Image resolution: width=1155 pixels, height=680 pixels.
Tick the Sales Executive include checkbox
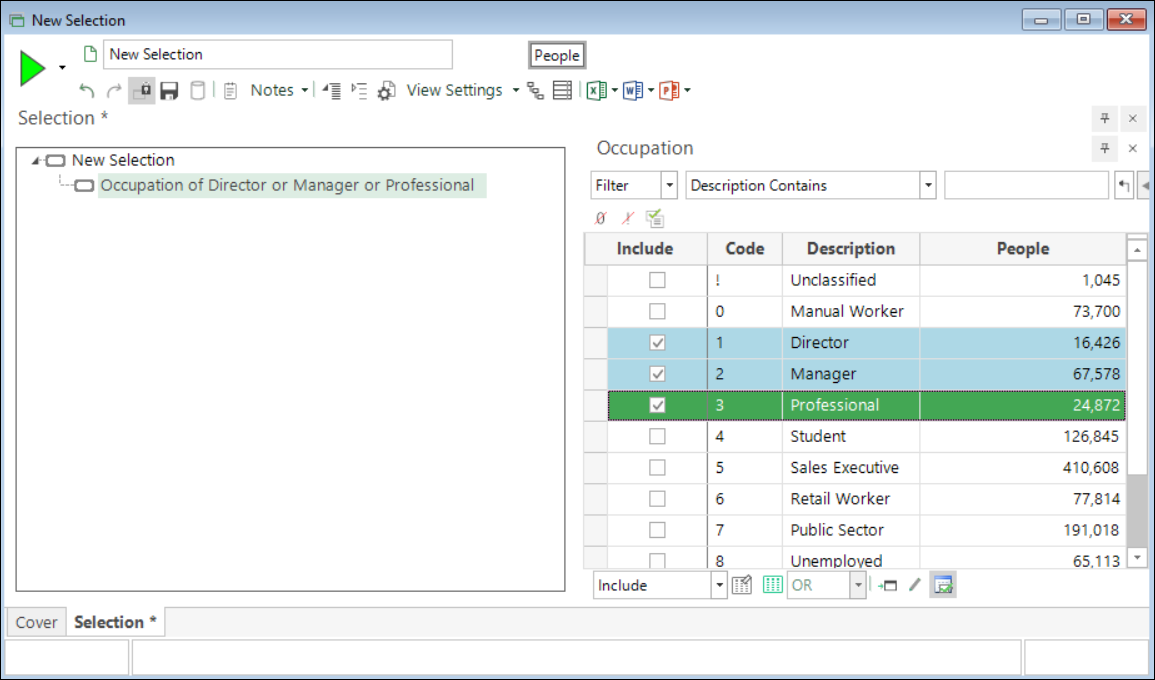pyautogui.click(x=657, y=468)
